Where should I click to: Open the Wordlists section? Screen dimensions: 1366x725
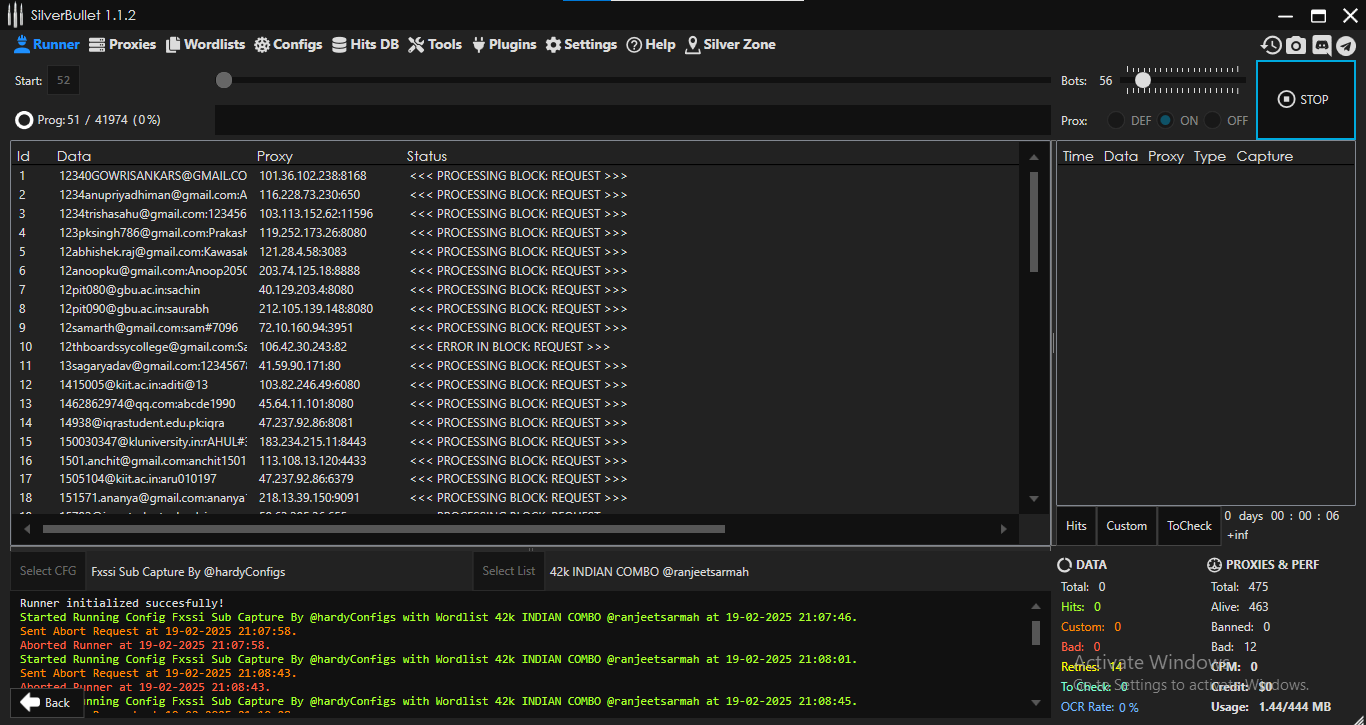pos(205,44)
